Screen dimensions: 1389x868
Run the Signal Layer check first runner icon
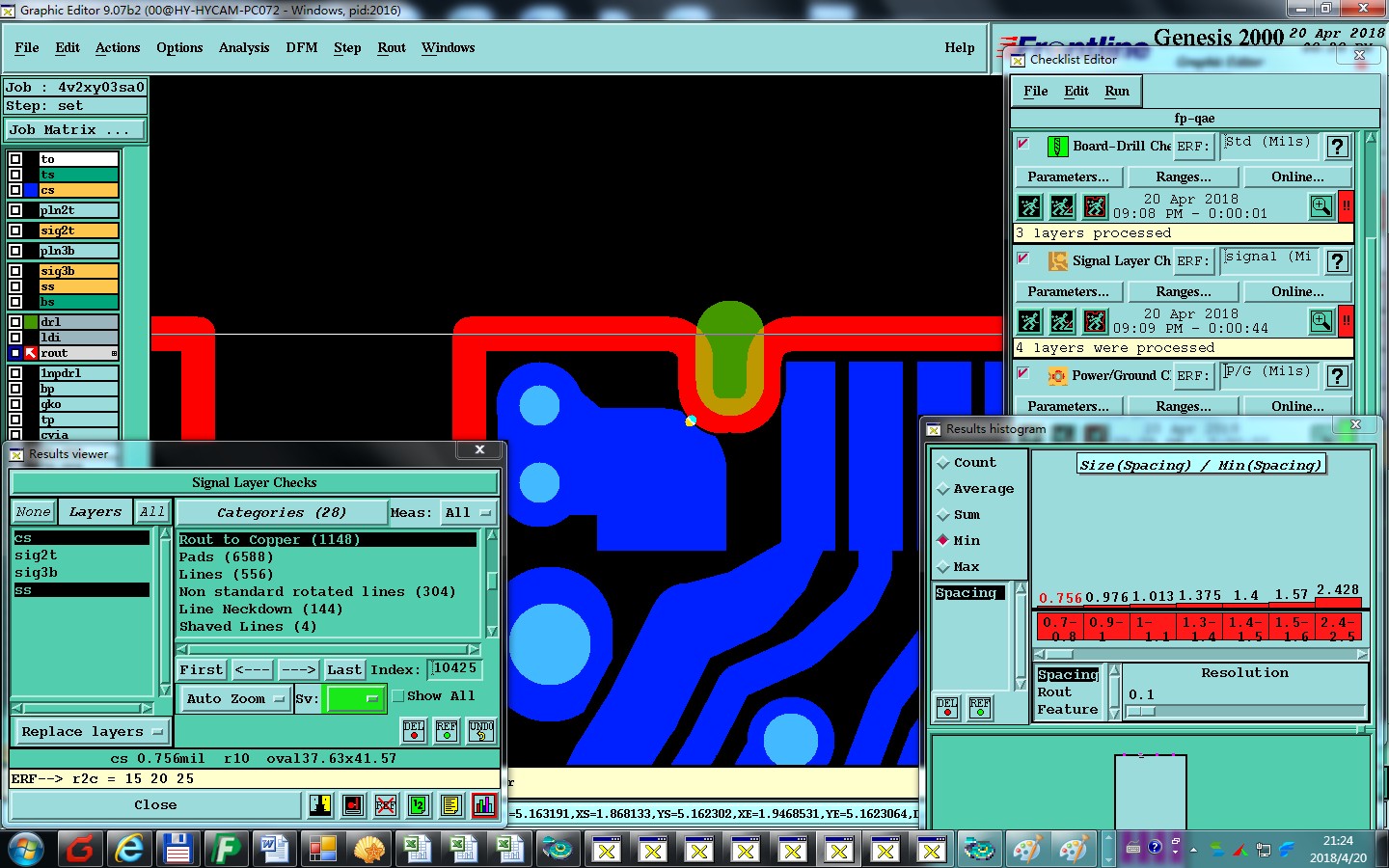coord(1030,321)
